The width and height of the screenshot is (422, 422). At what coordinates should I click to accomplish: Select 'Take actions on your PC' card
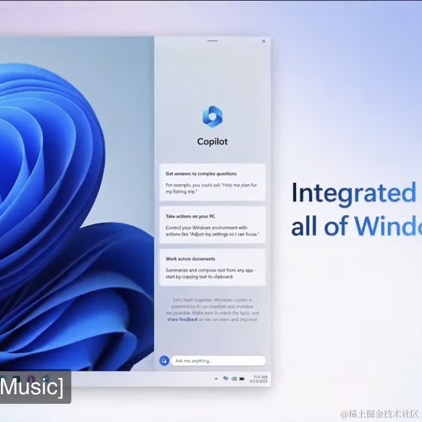212,225
